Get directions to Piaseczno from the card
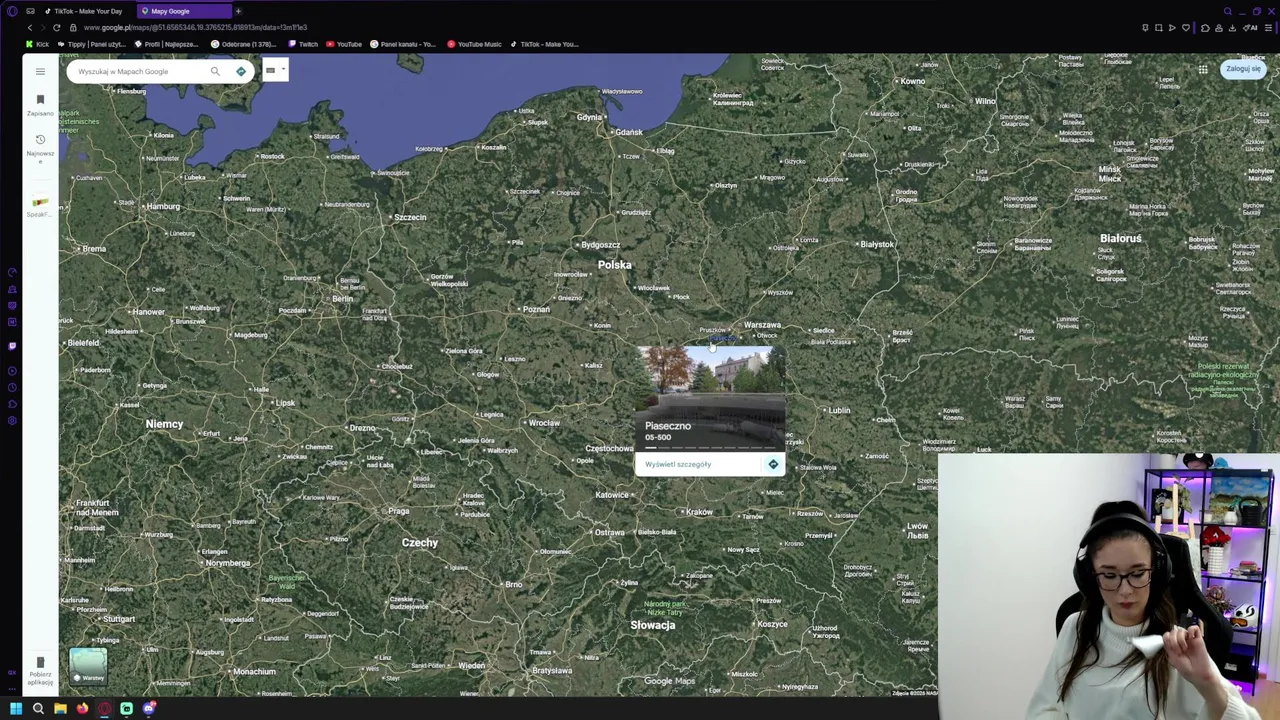The image size is (1280, 720). pos(773,464)
